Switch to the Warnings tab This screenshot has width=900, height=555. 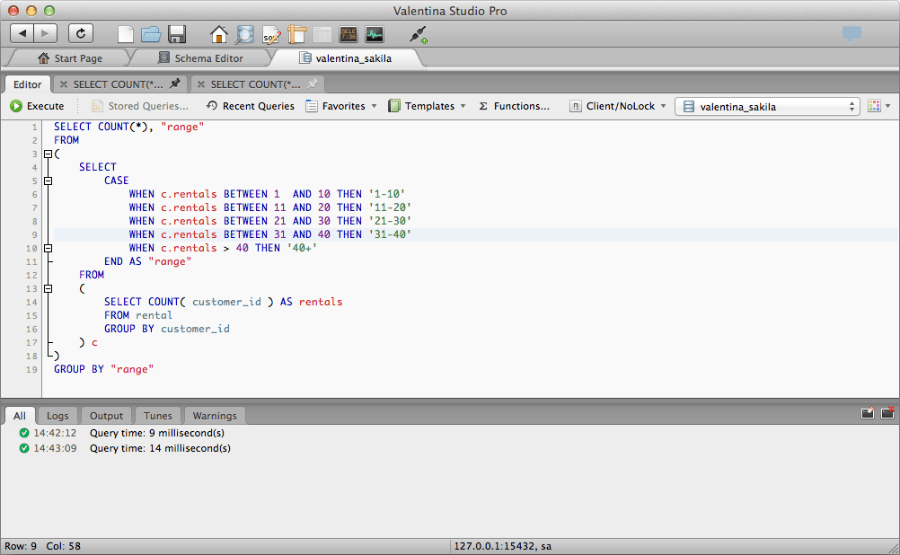[215, 416]
